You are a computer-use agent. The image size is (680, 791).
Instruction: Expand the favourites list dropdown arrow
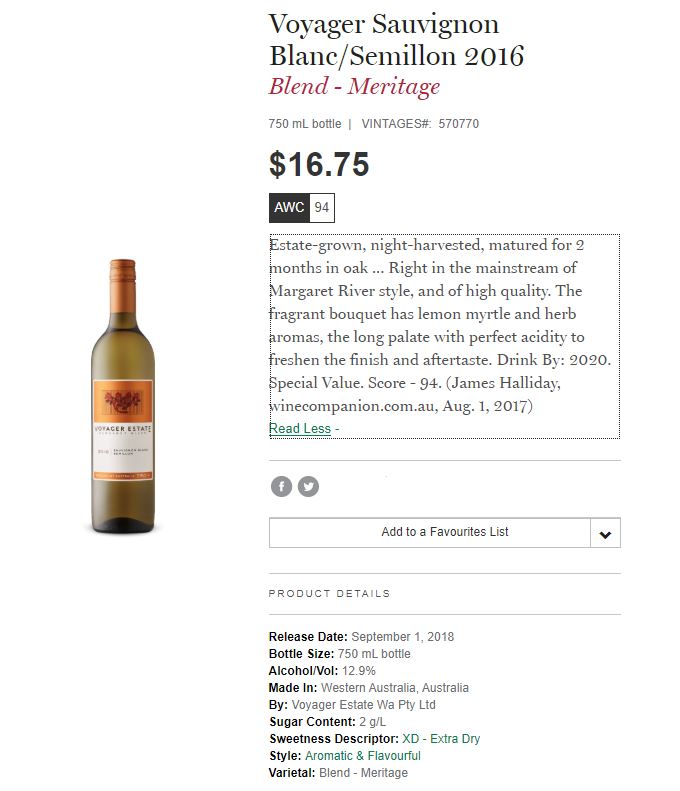(x=605, y=533)
